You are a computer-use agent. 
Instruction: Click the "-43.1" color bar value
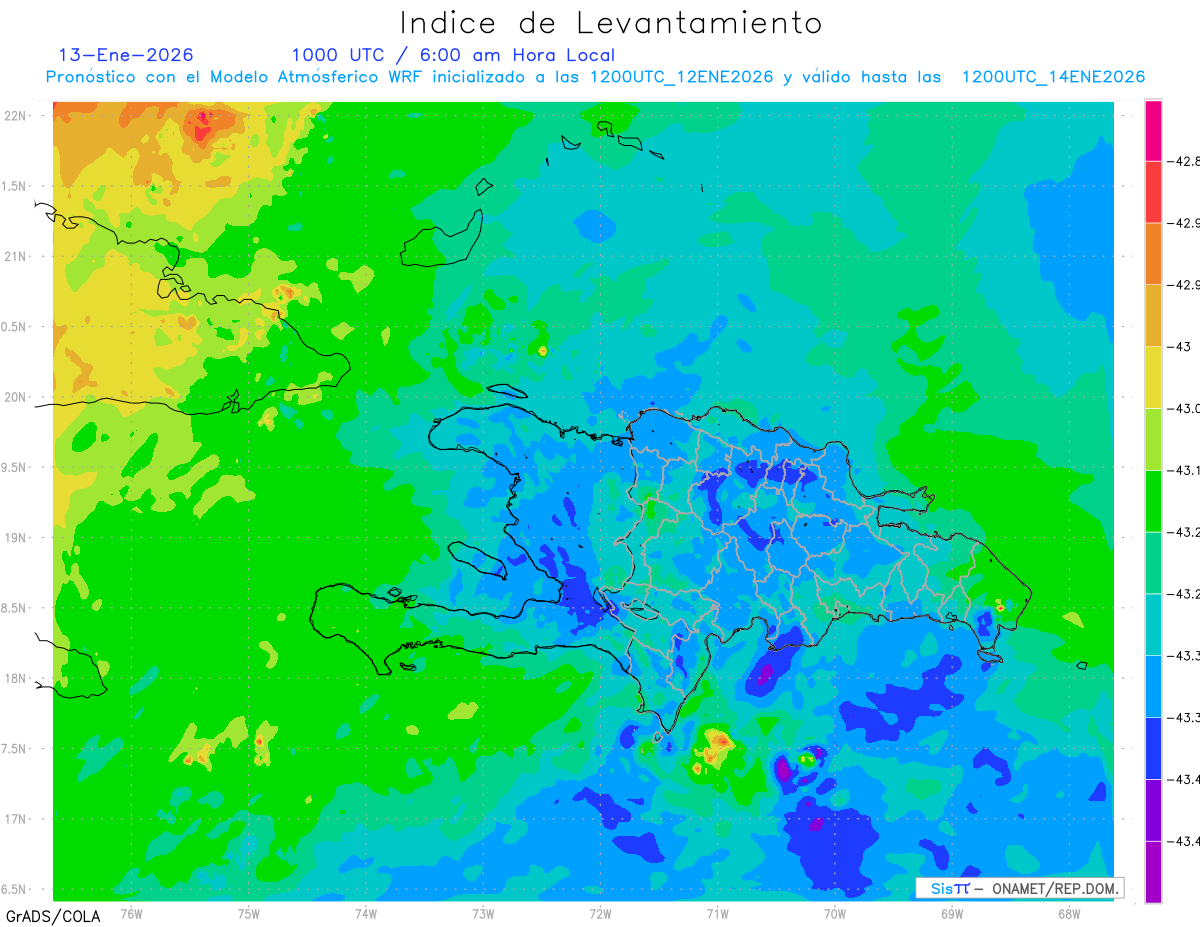(1185, 469)
